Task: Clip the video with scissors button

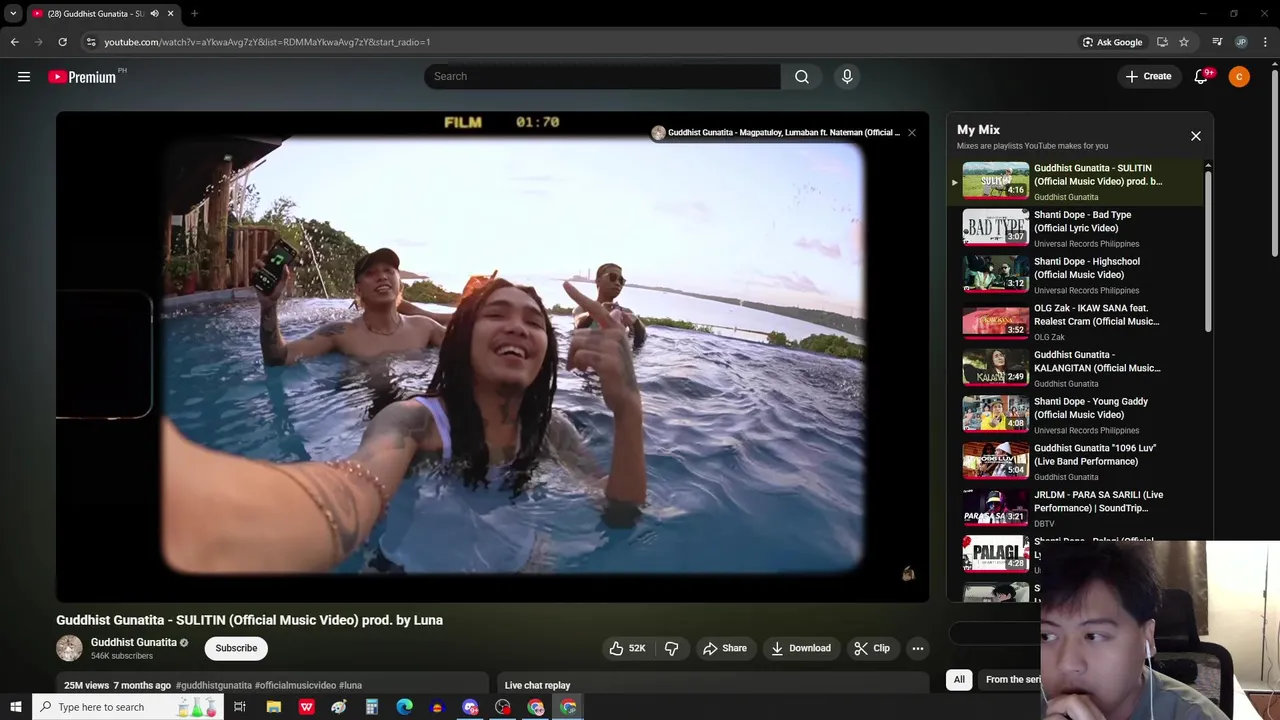Action: click(872, 648)
